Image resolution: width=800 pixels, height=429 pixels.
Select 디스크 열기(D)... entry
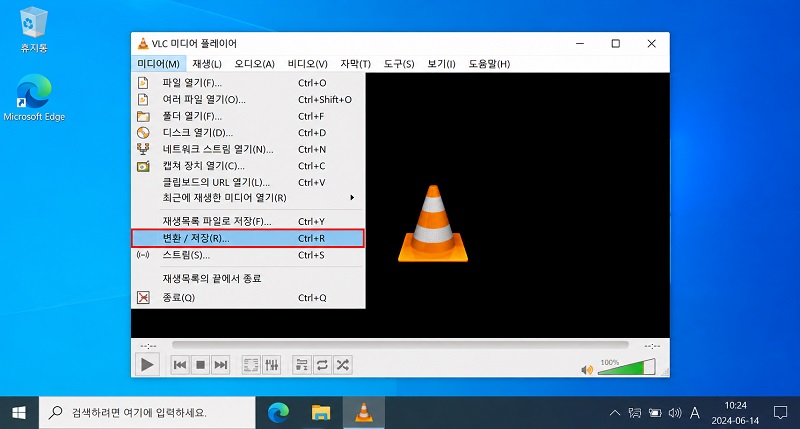248,133
